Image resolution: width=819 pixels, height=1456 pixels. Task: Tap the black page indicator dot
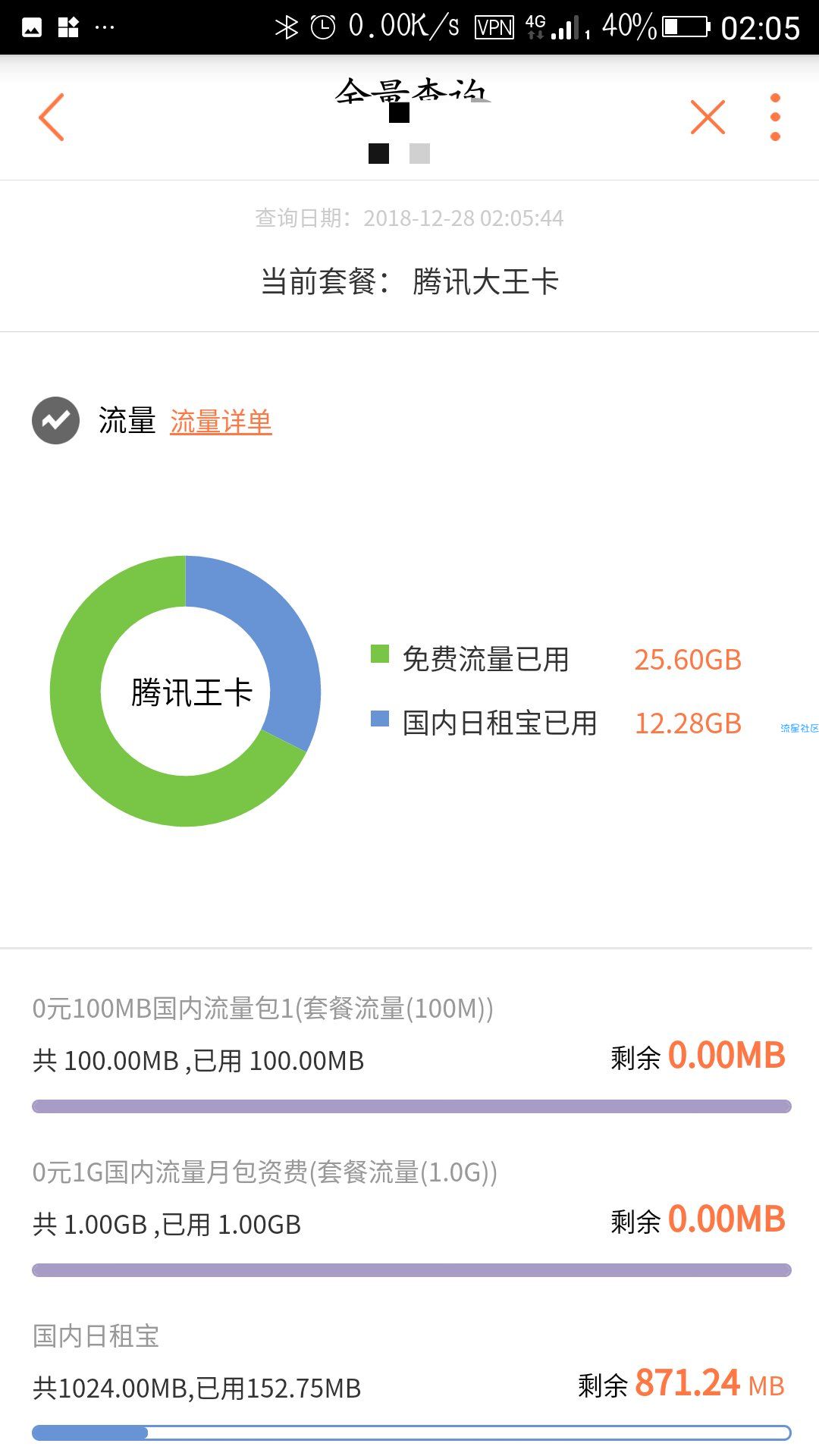378,153
